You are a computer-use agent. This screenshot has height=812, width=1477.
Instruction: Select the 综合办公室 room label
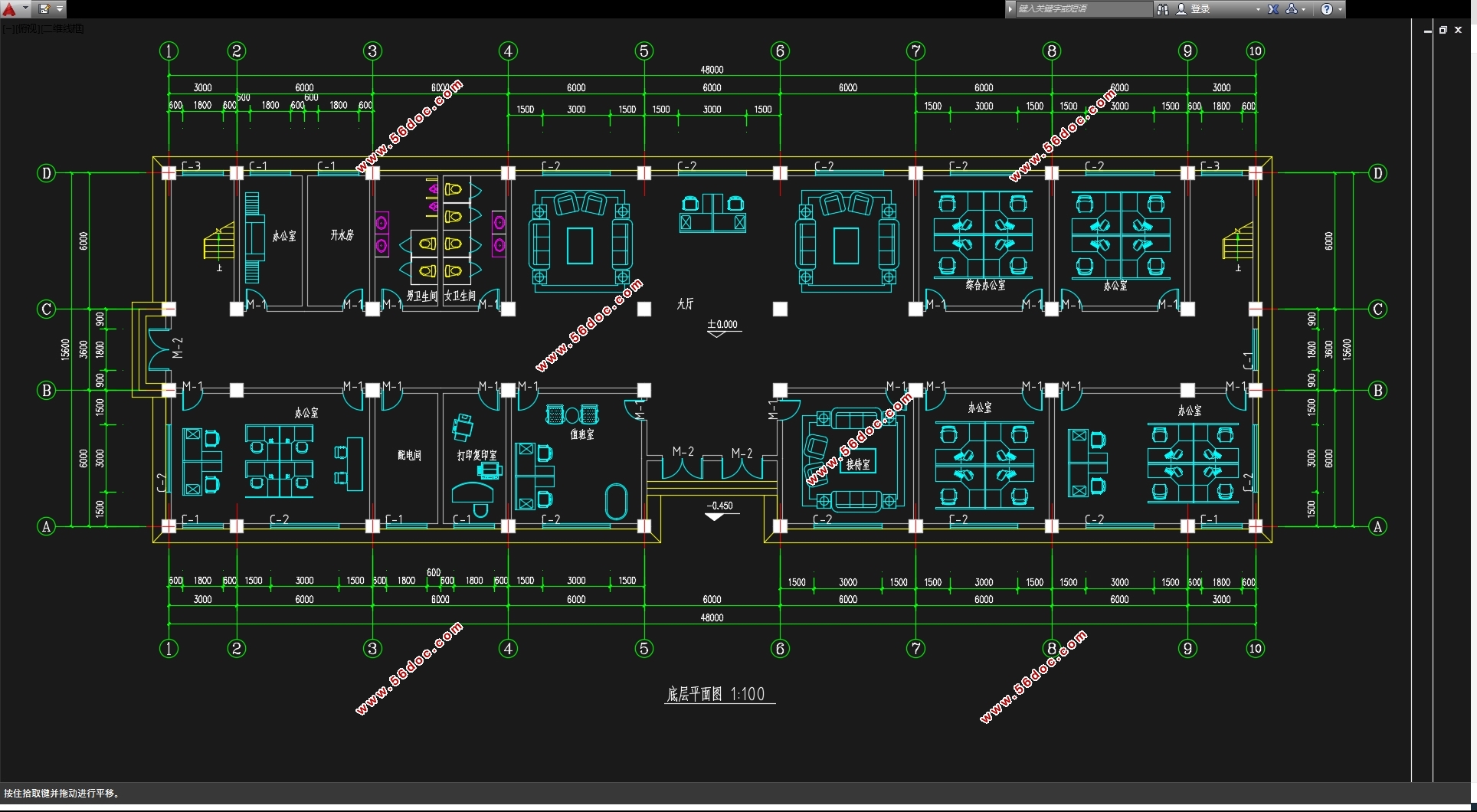coord(985,285)
